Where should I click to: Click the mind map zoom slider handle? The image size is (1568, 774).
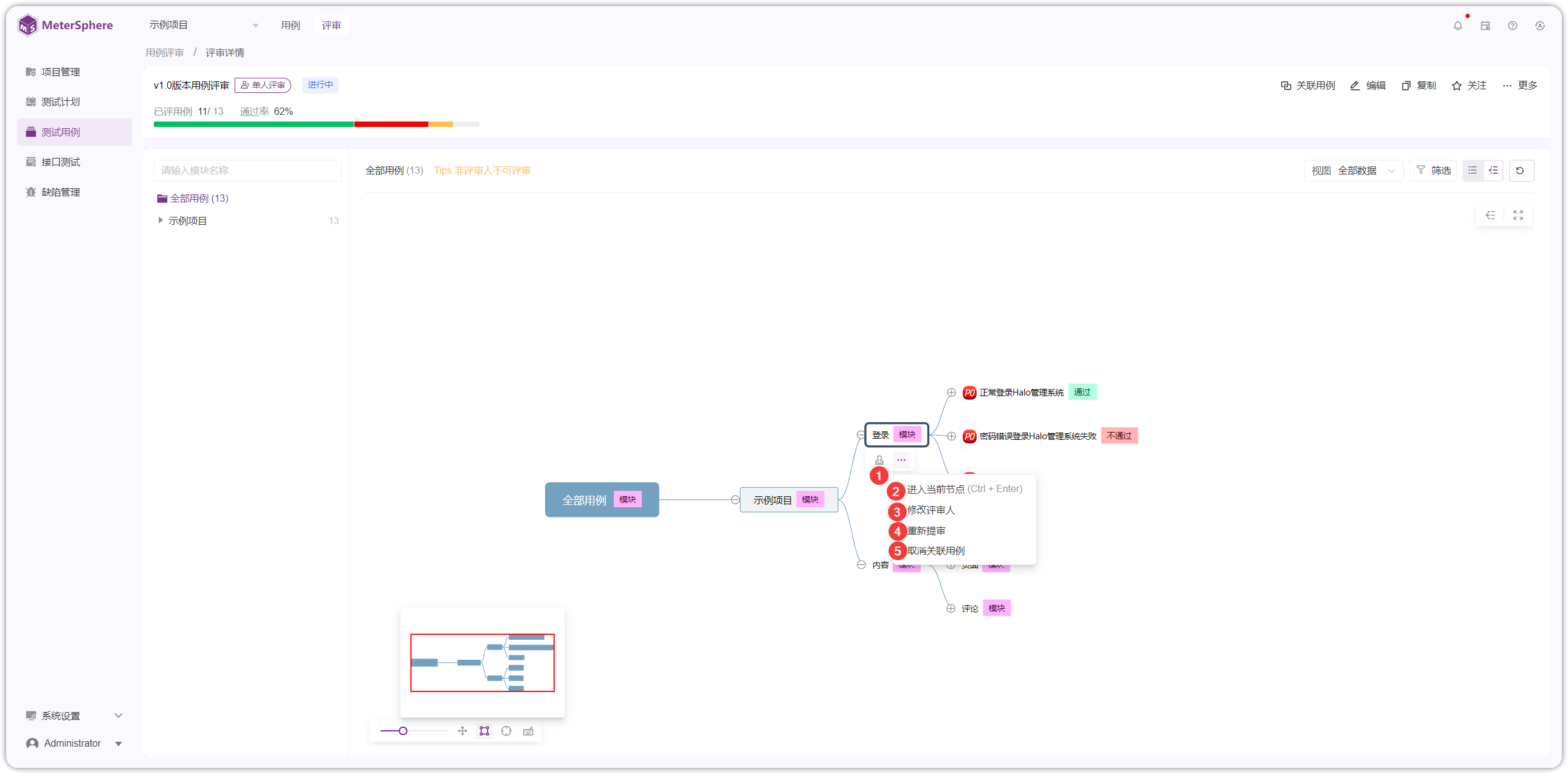click(403, 731)
